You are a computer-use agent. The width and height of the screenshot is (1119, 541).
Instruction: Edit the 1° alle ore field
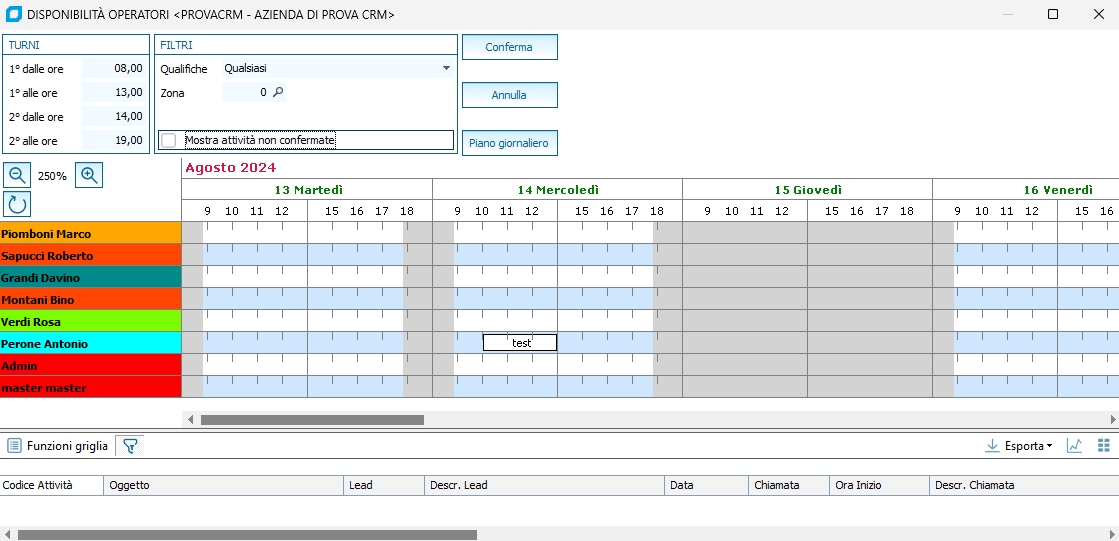[x=114, y=92]
